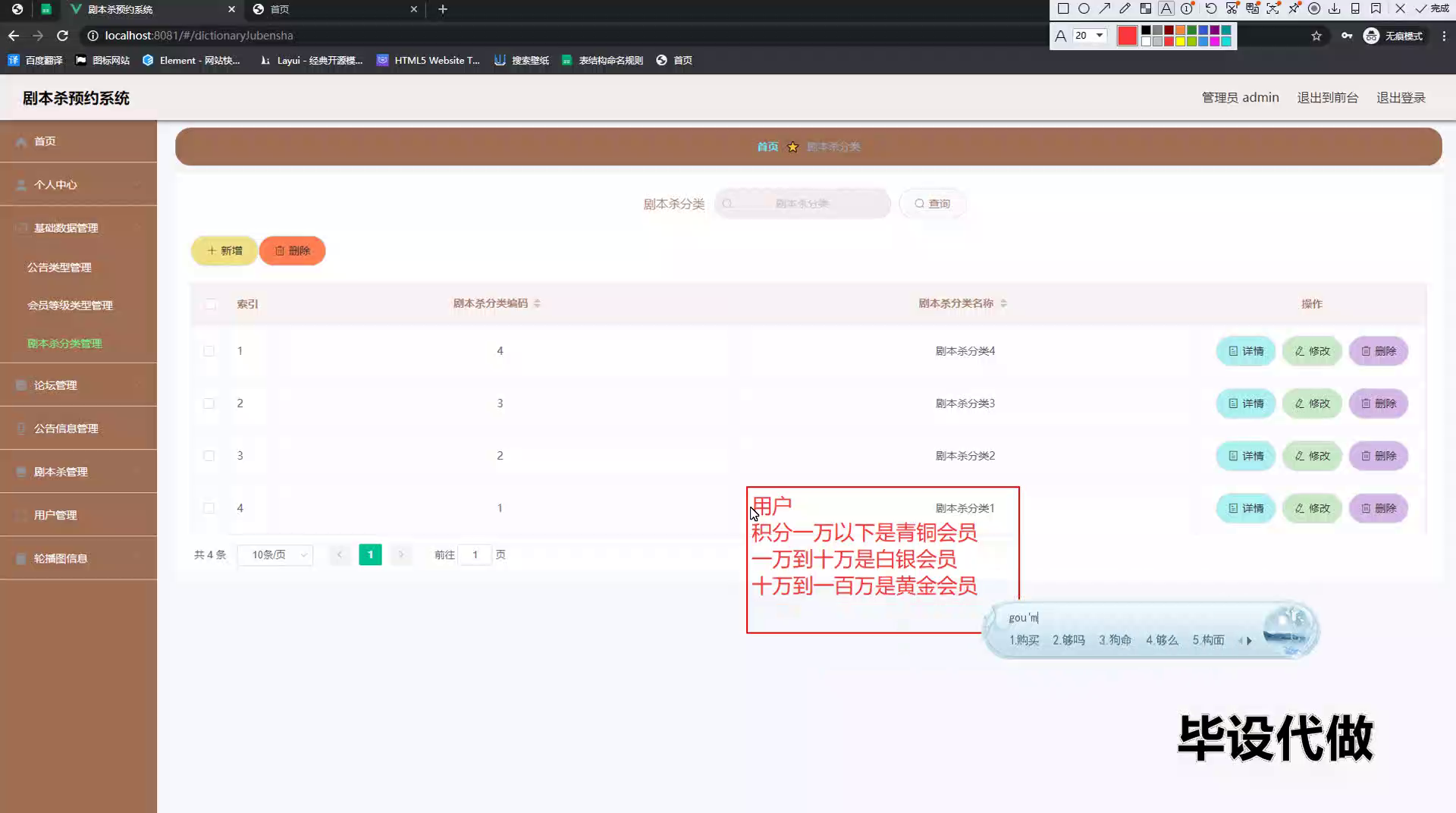This screenshot has height=813, width=1456.
Task: Expand the 个人中心 sidebar menu
Action: pyautogui.click(x=79, y=184)
